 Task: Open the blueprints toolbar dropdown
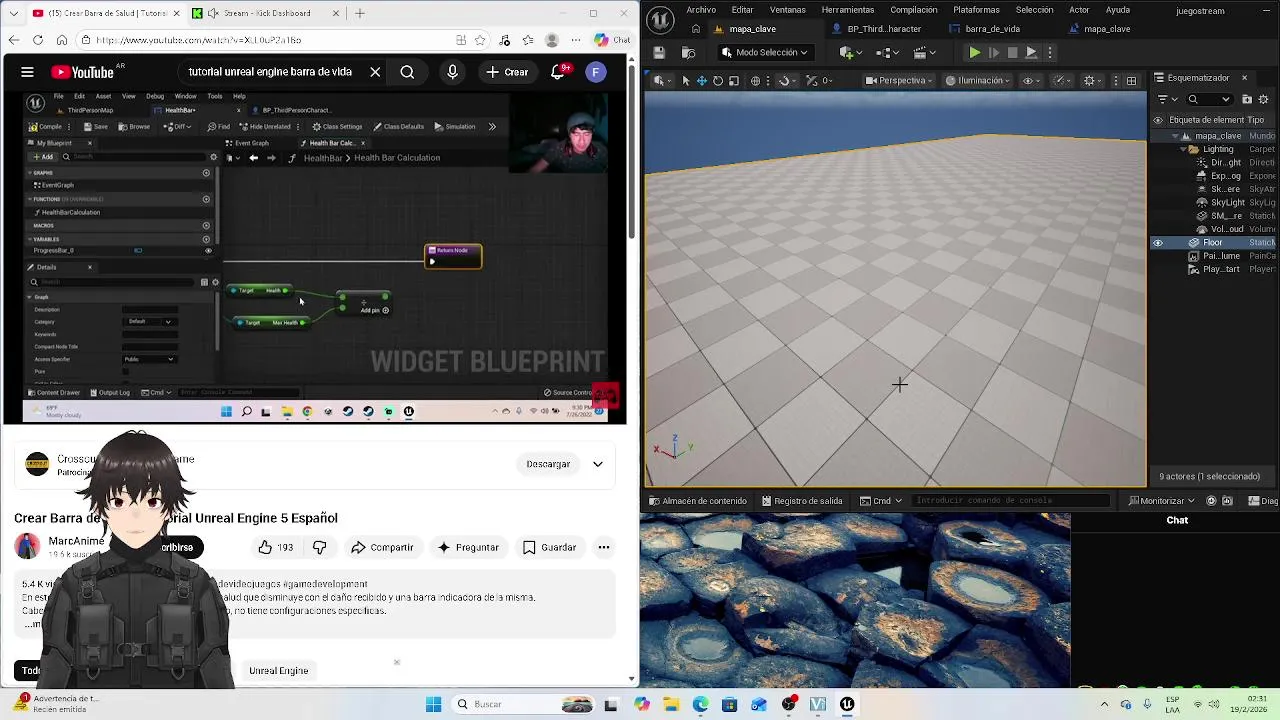coord(885,52)
